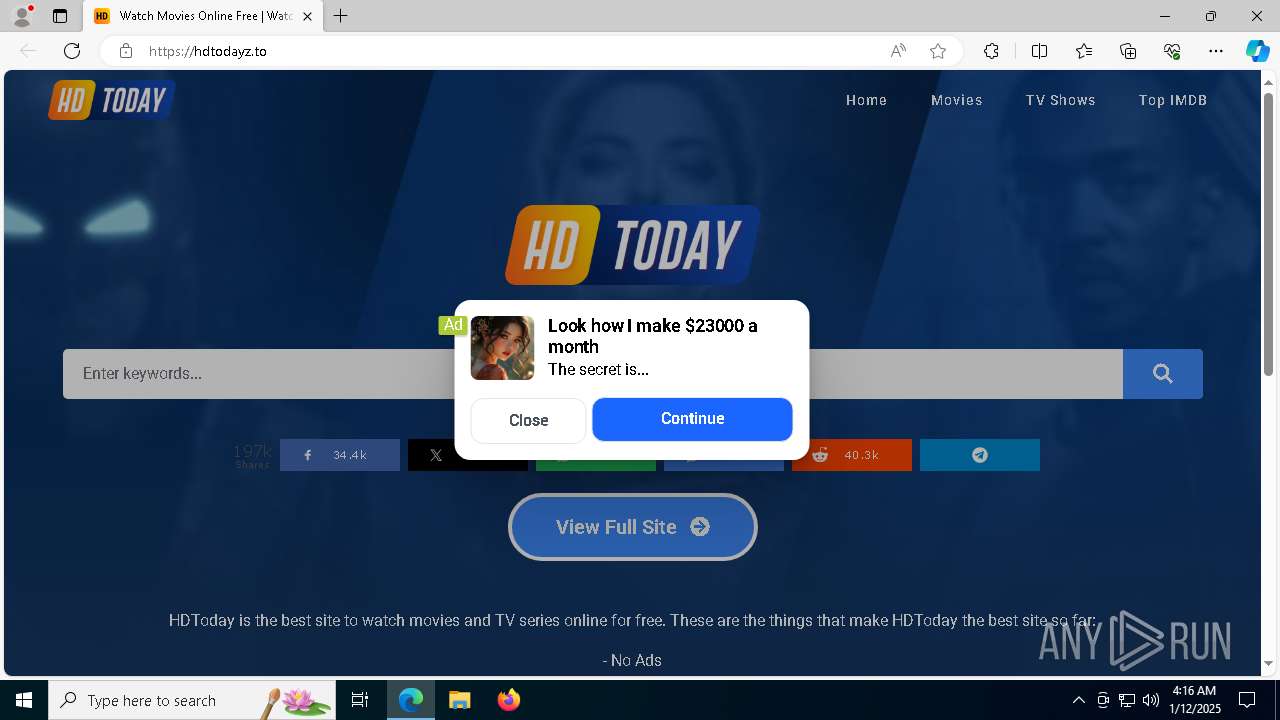The image size is (1280, 720).
Task: Click the HD Today logo in header
Action: pos(111,100)
